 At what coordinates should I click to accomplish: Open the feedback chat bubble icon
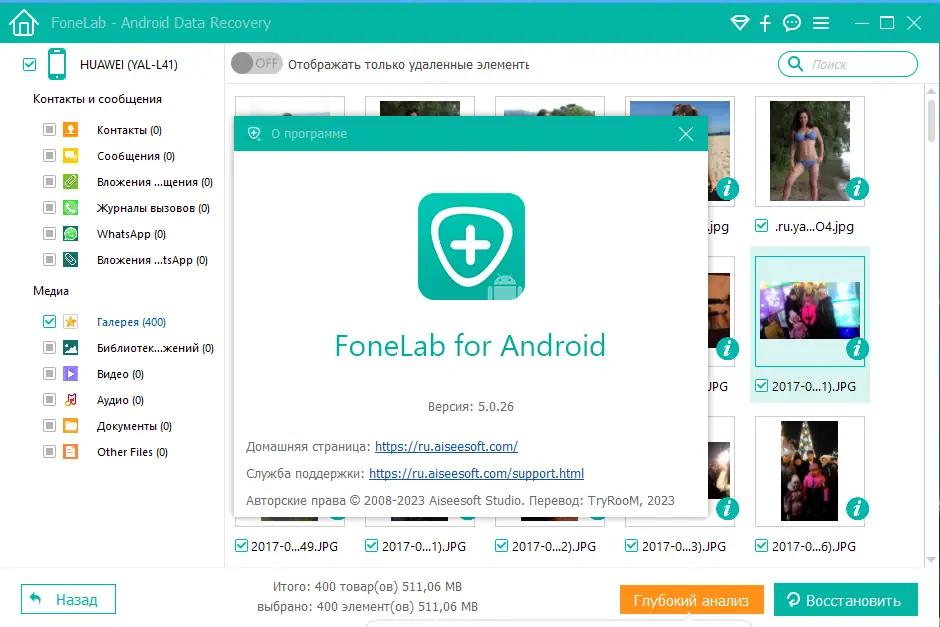792,23
